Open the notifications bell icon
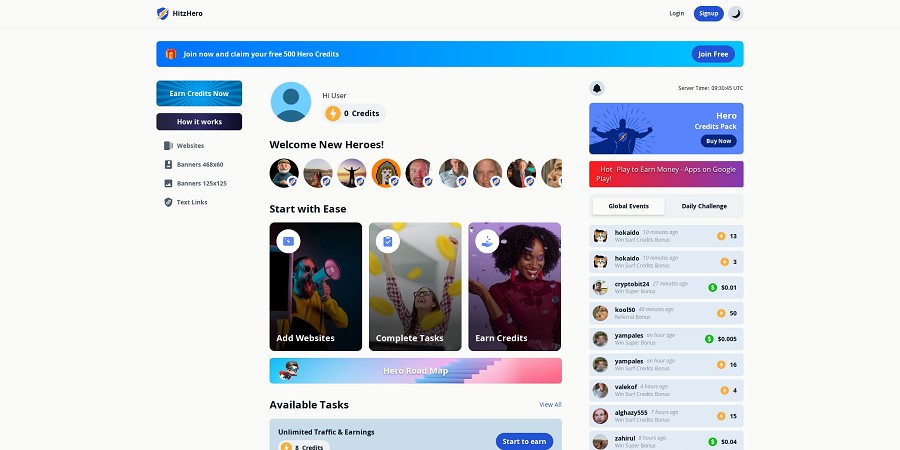 point(597,88)
